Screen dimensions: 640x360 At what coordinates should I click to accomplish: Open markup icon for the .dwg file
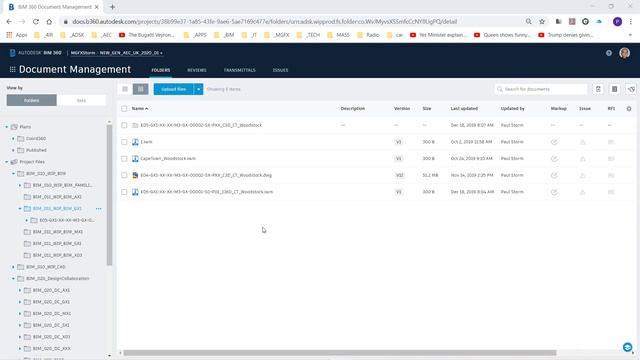point(554,176)
